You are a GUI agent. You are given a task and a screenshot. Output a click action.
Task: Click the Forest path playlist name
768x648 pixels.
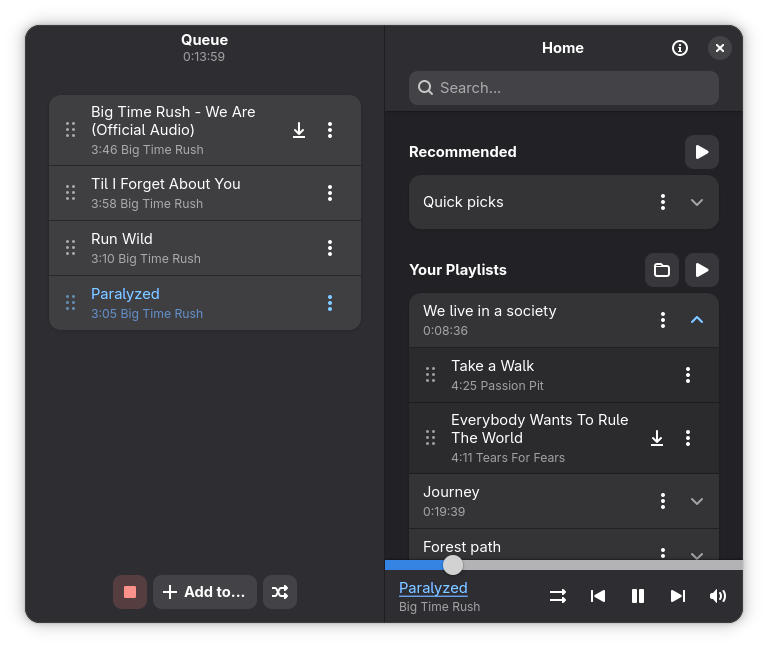point(462,547)
